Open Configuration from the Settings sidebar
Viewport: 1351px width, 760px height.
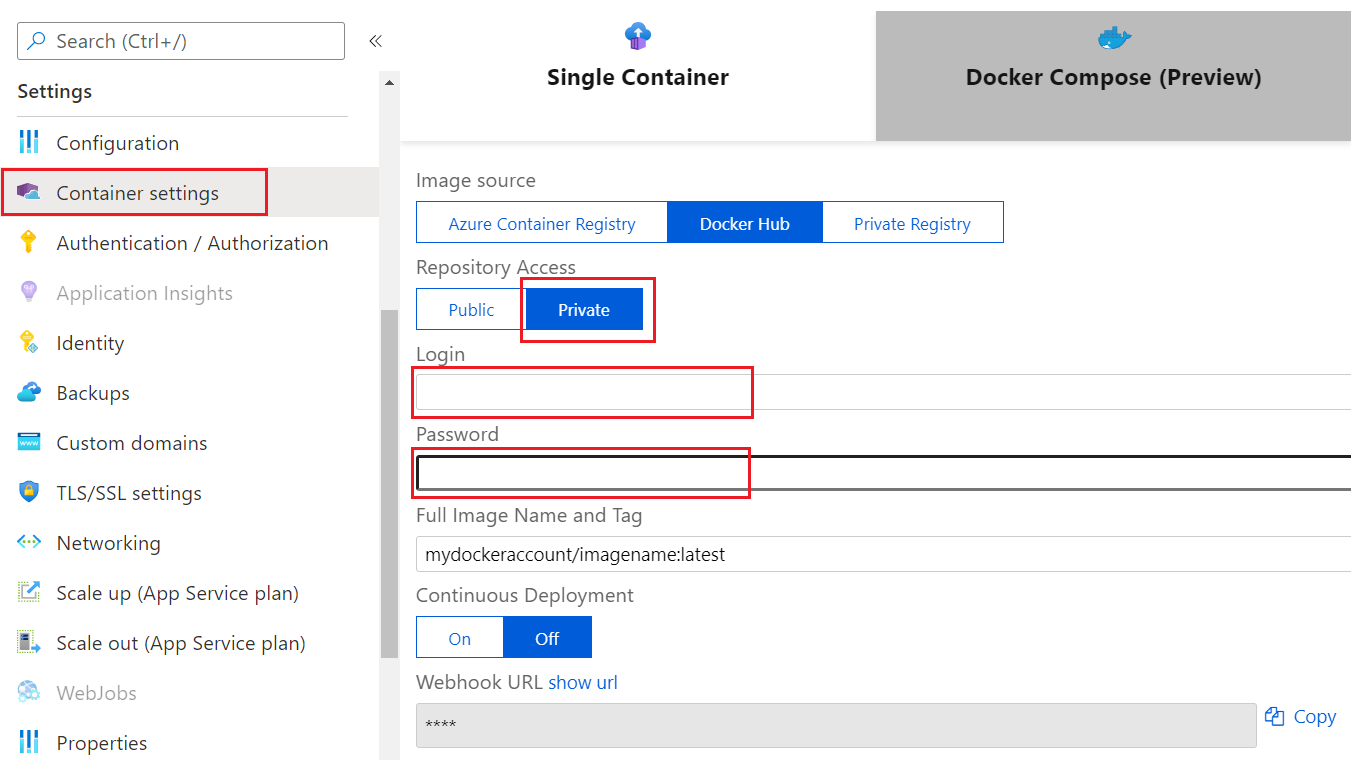[117, 142]
